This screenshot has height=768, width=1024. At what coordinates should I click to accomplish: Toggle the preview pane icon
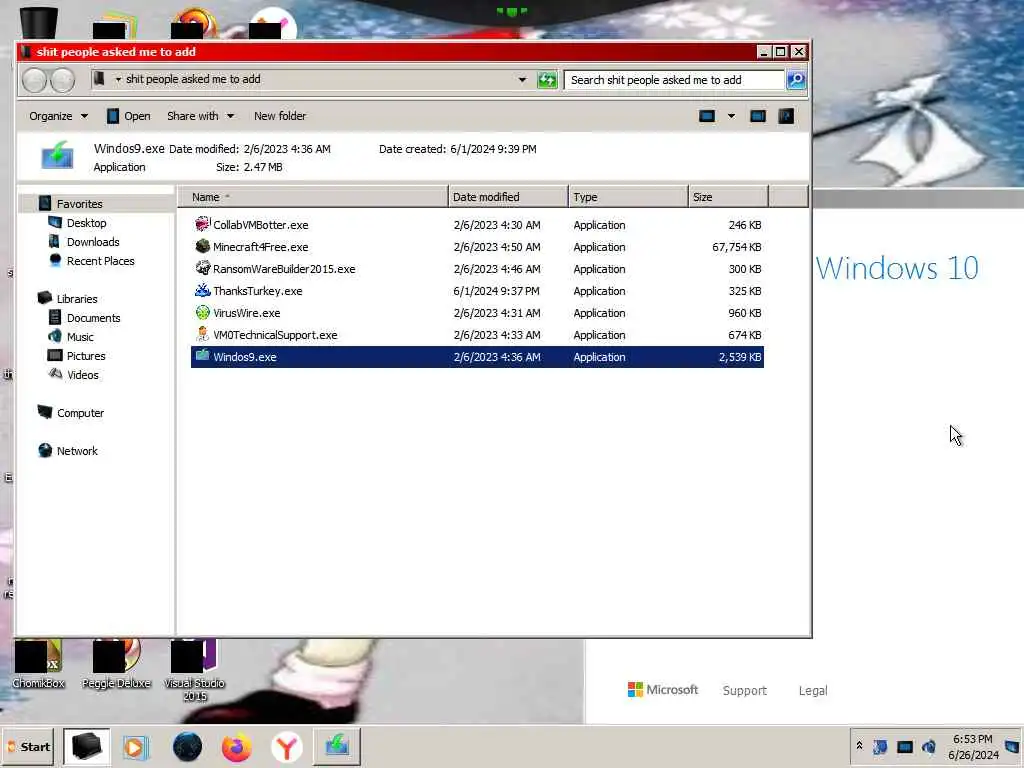(x=758, y=116)
